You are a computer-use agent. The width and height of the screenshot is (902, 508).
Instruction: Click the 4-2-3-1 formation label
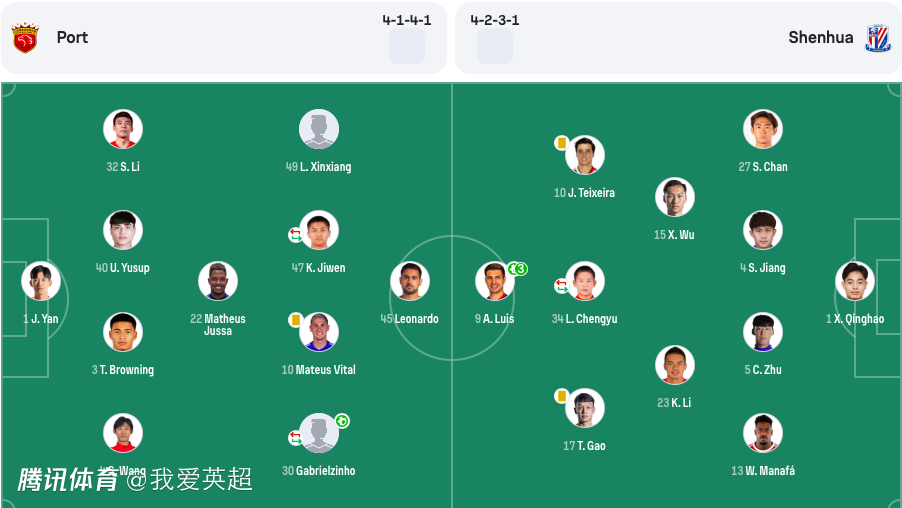[x=495, y=20]
